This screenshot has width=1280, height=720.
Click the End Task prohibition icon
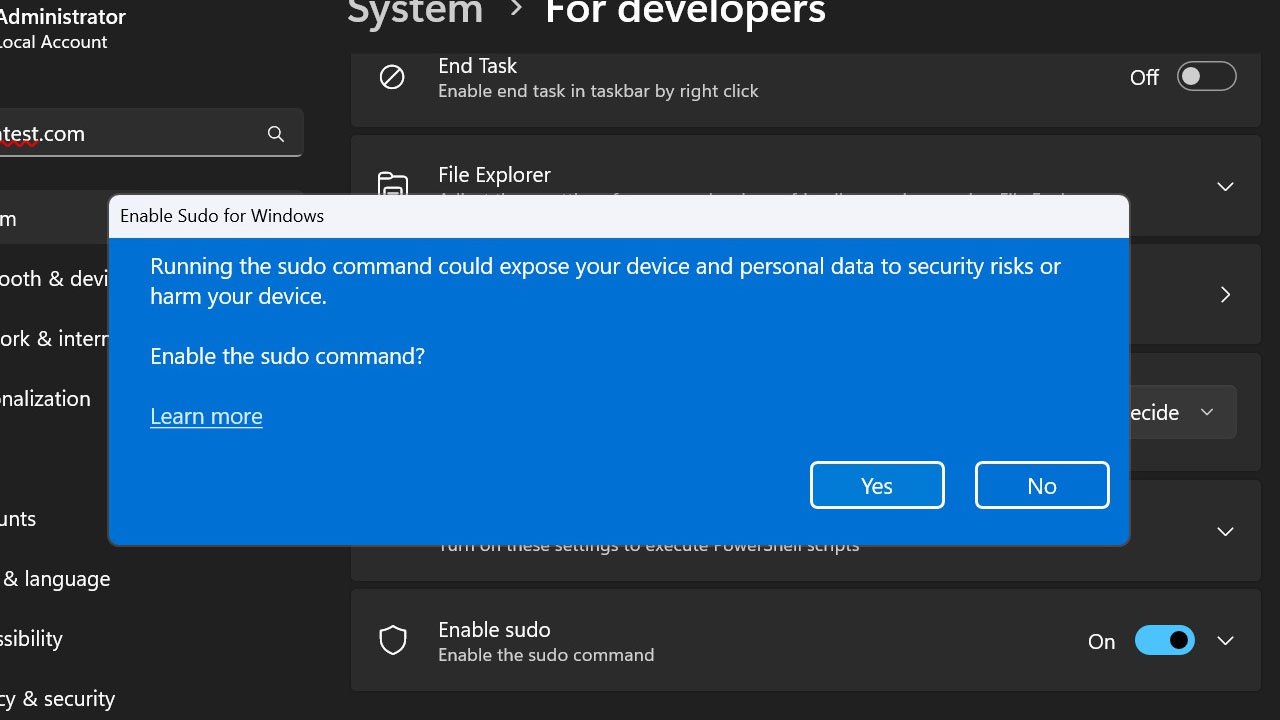[x=392, y=76]
